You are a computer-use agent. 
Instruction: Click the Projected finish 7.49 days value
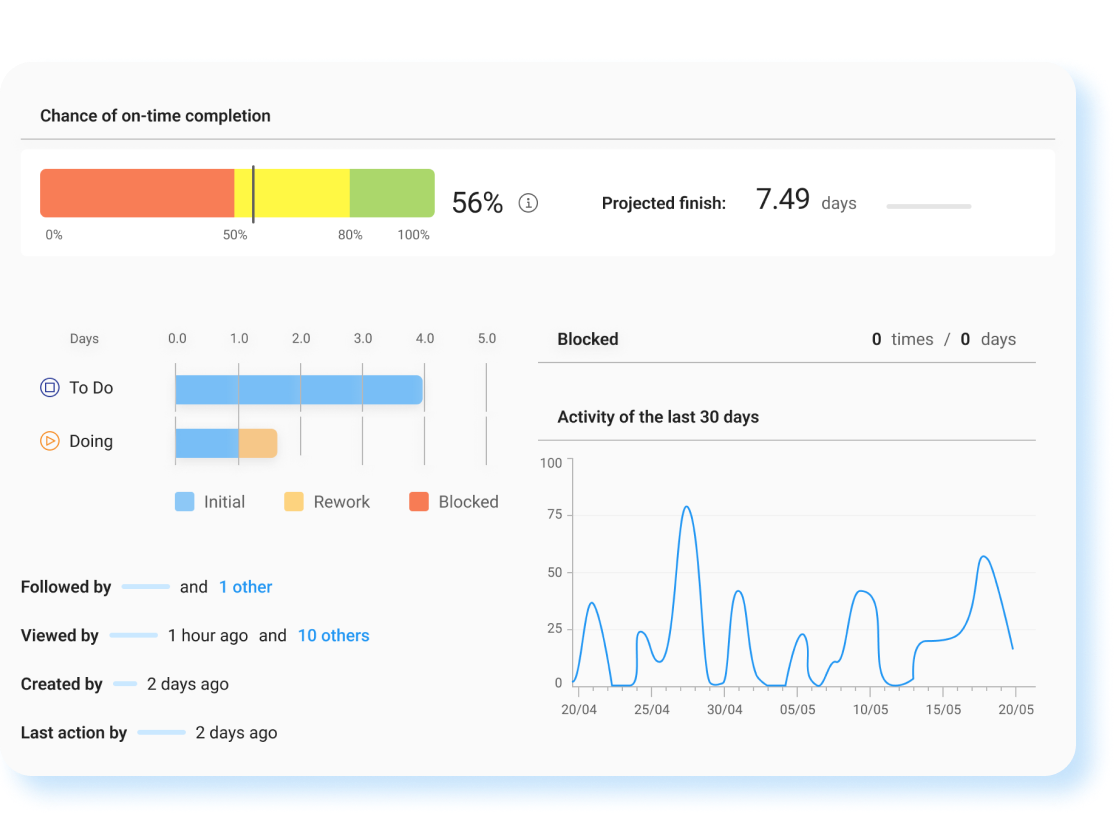(x=782, y=200)
